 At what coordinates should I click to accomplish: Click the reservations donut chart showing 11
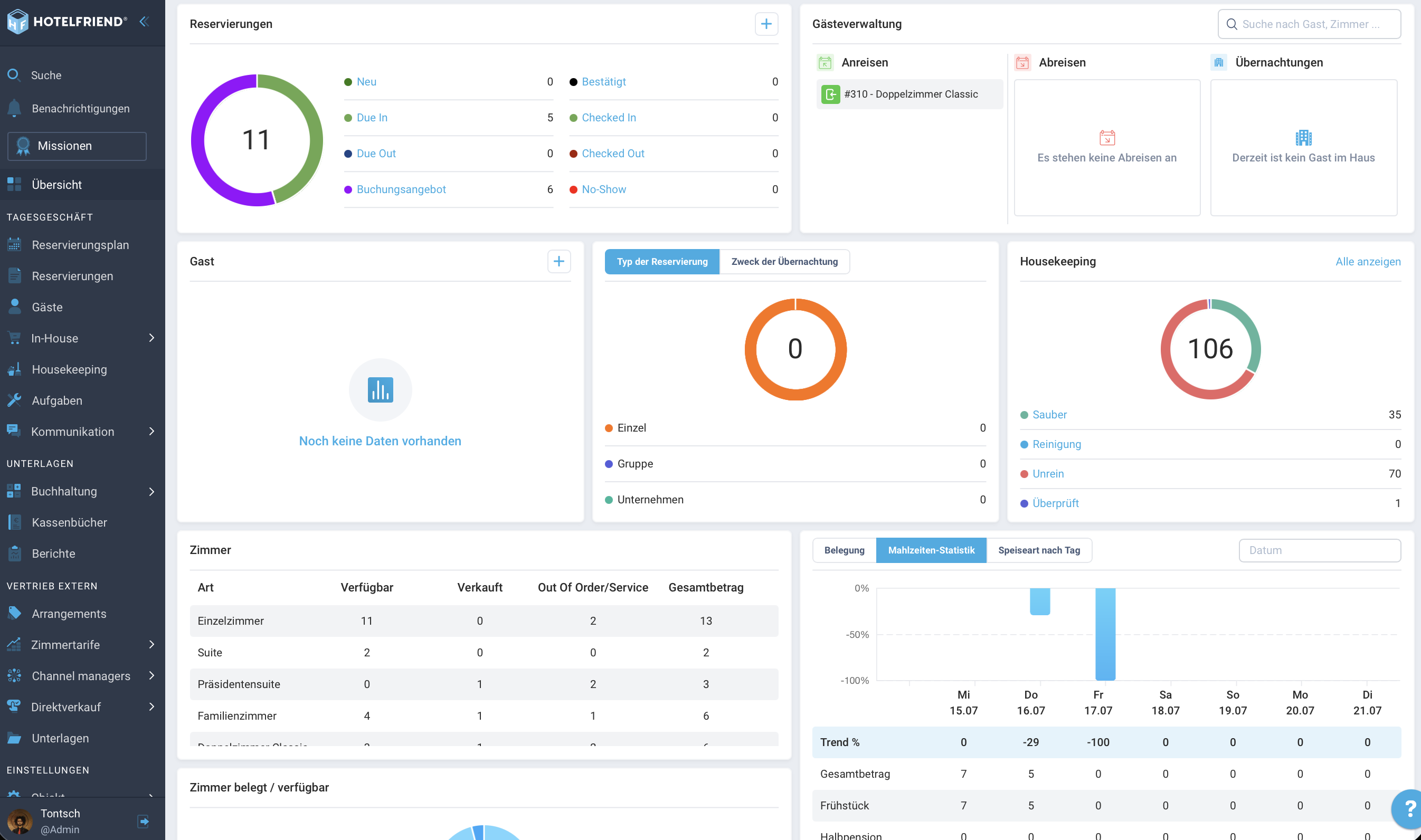coord(257,140)
